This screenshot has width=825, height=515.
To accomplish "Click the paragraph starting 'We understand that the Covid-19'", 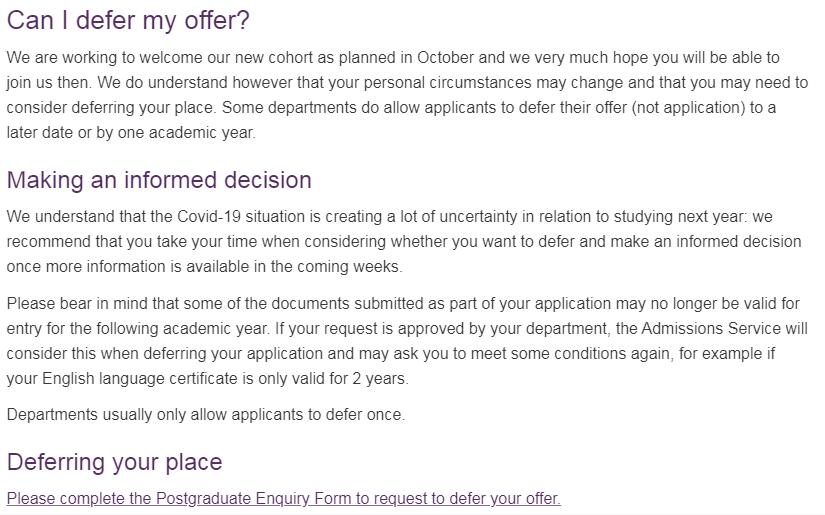I will (x=400, y=241).
